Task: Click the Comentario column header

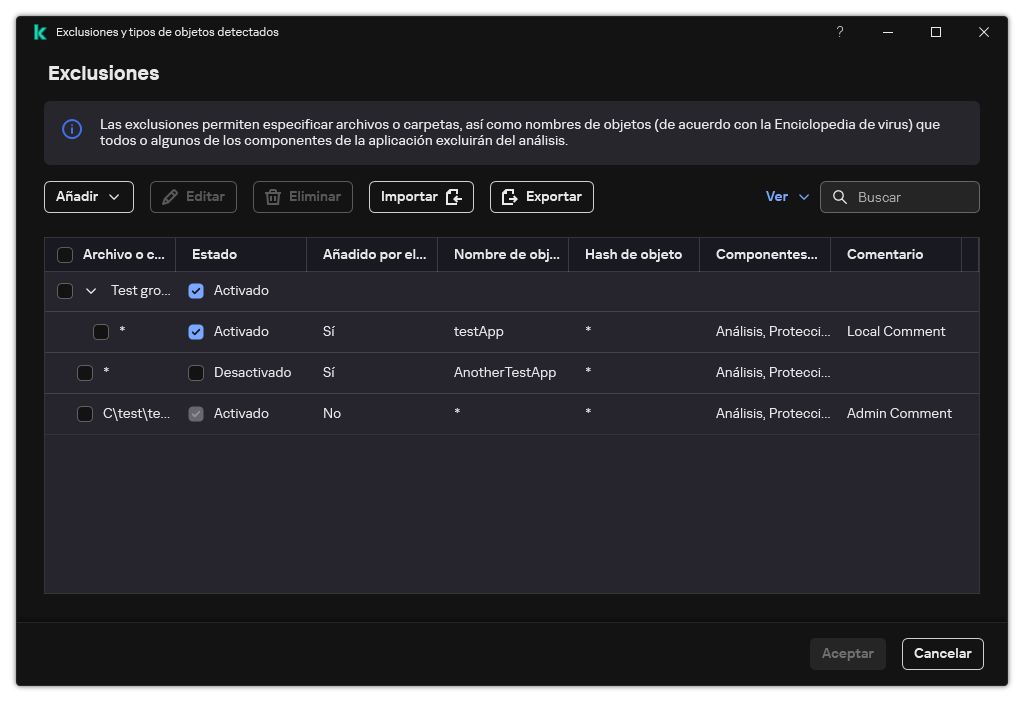Action: pos(885,254)
